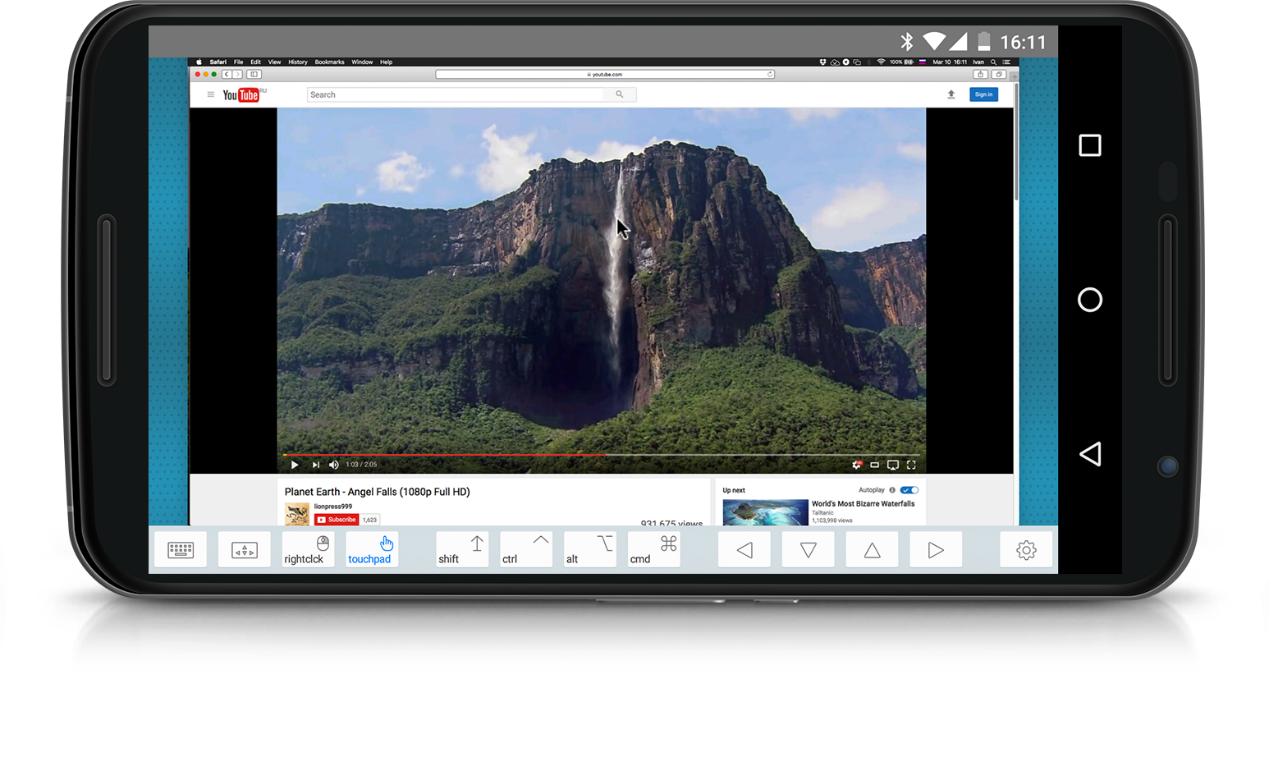Enable the rightclck mouse mode

point(308,549)
